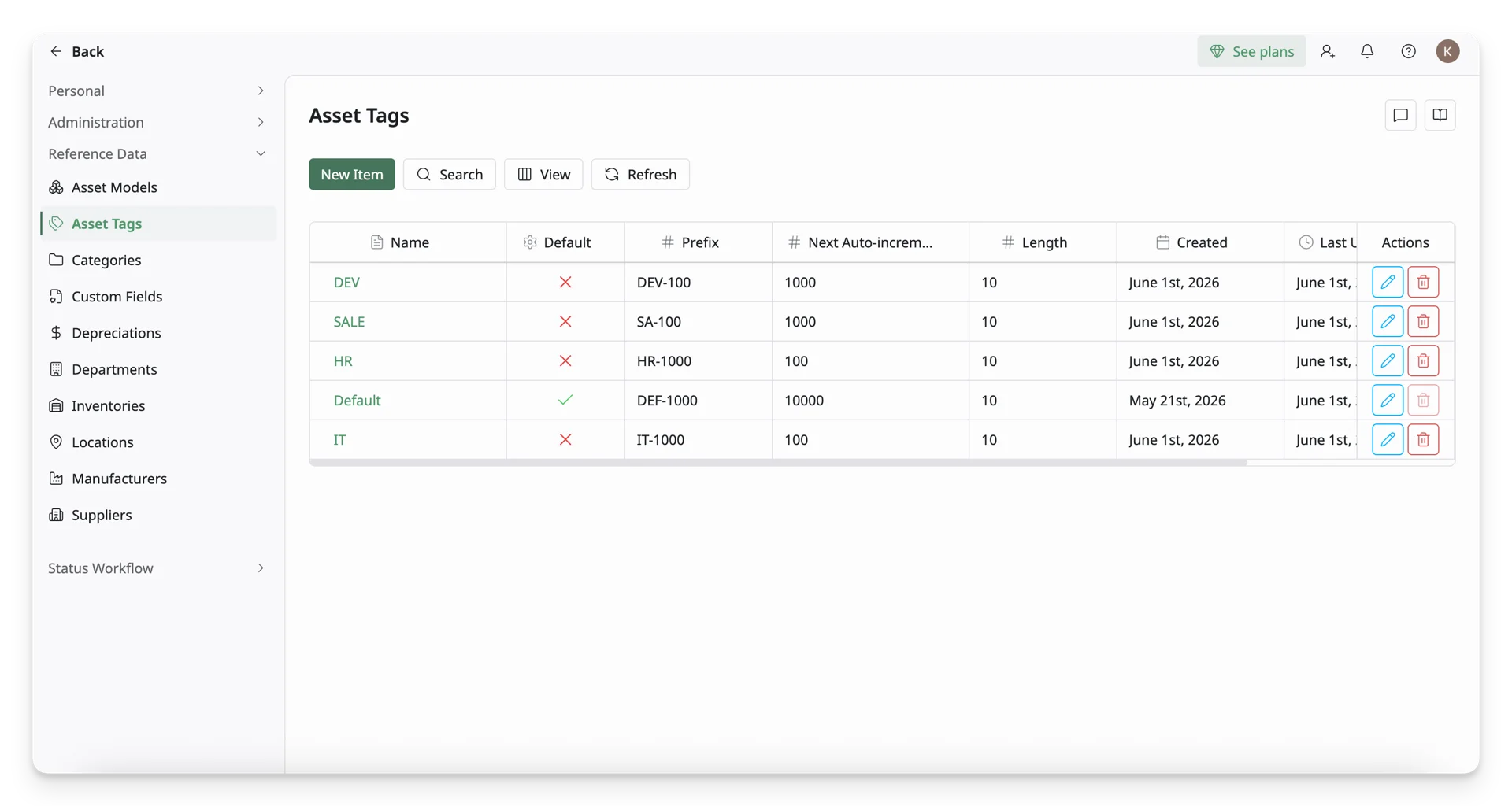Viewport: 1512px width, 806px height.
Task: Expand the Status Workflow section
Action: [x=157, y=568]
